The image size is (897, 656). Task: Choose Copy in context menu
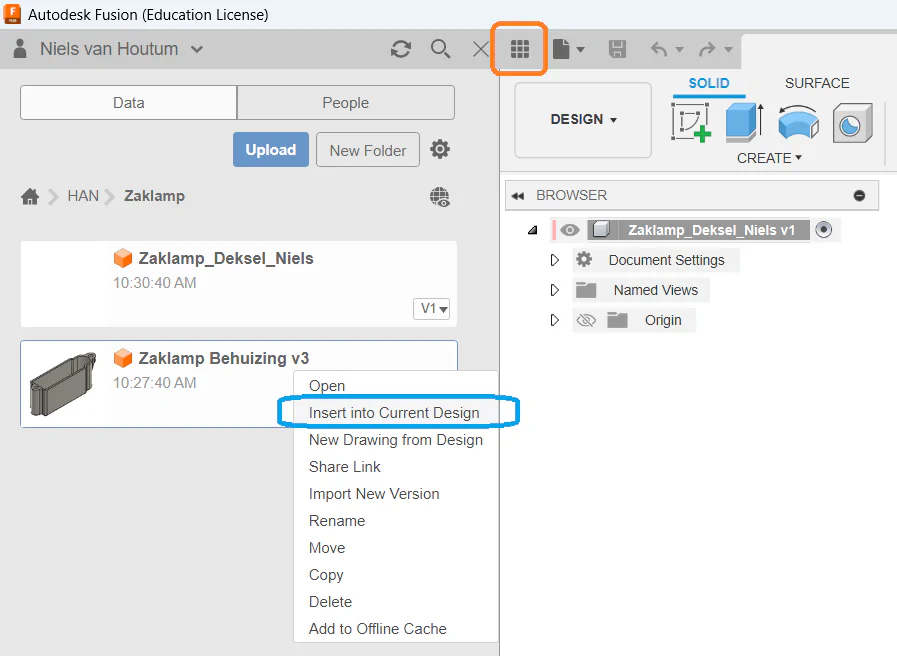point(396,575)
